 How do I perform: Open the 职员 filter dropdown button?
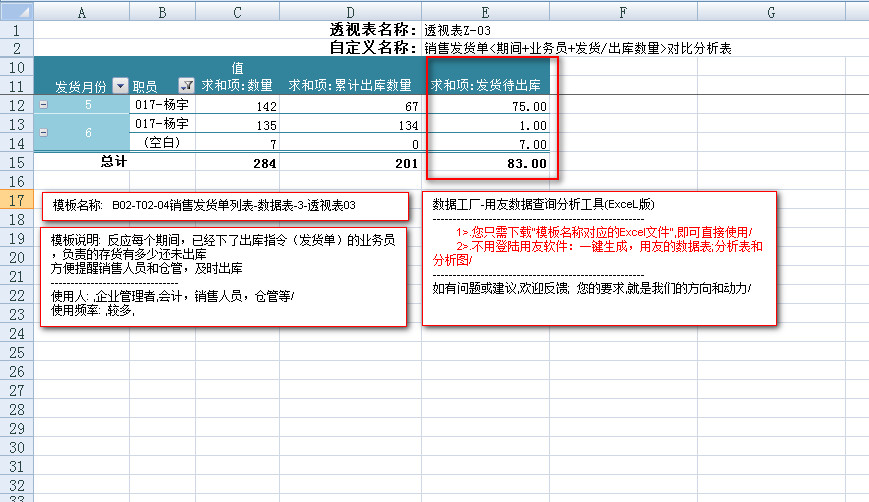click(186, 87)
